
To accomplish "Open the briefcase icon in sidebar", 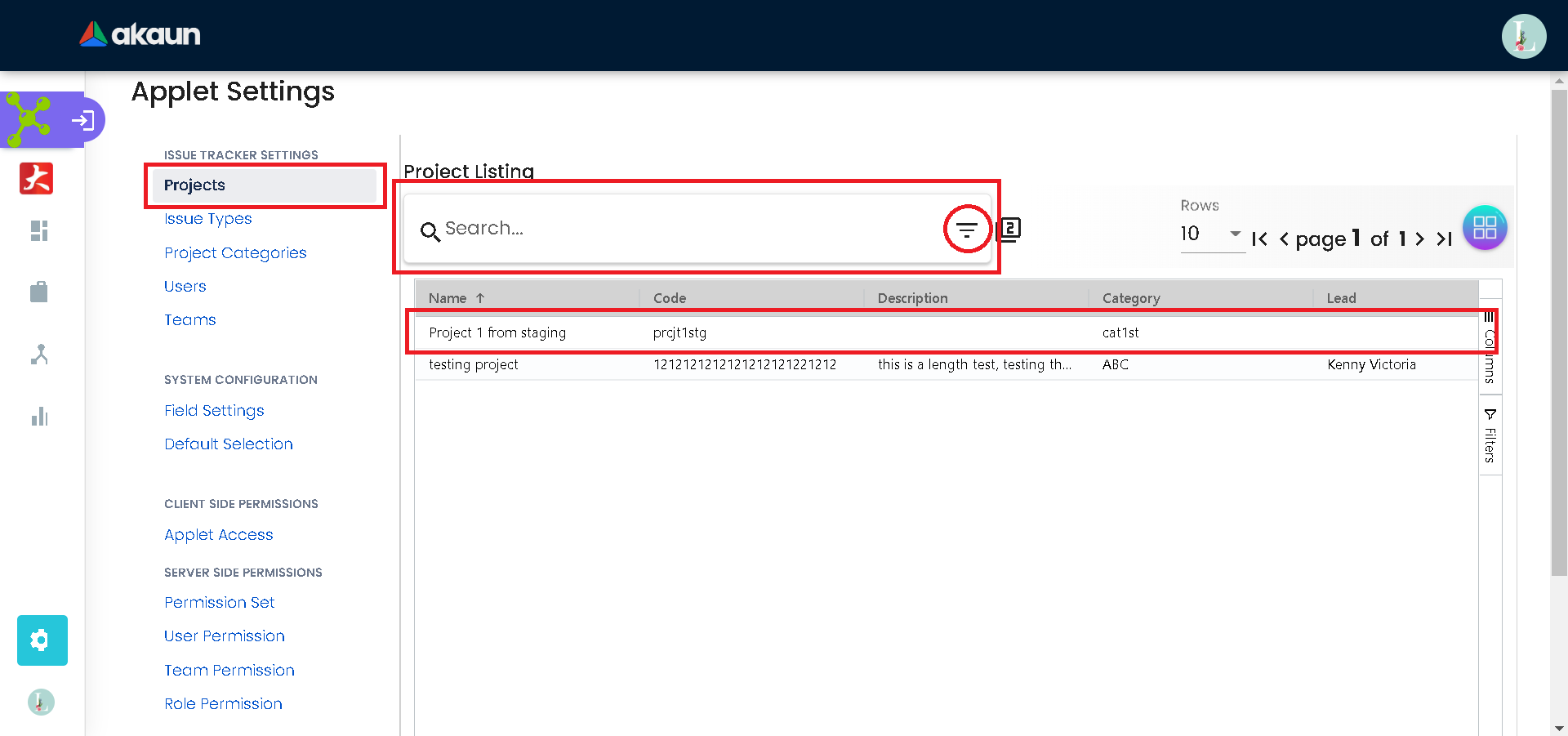I will (x=39, y=292).
